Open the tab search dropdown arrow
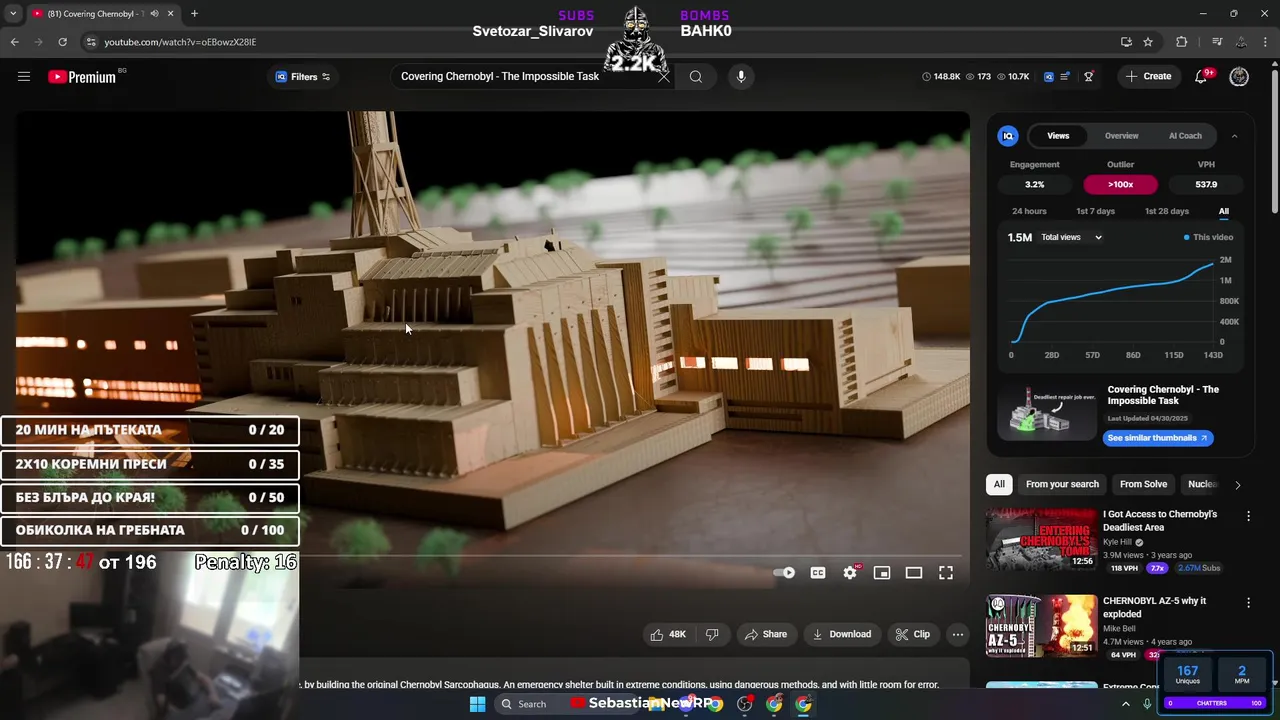The width and height of the screenshot is (1280, 720). tap(12, 14)
